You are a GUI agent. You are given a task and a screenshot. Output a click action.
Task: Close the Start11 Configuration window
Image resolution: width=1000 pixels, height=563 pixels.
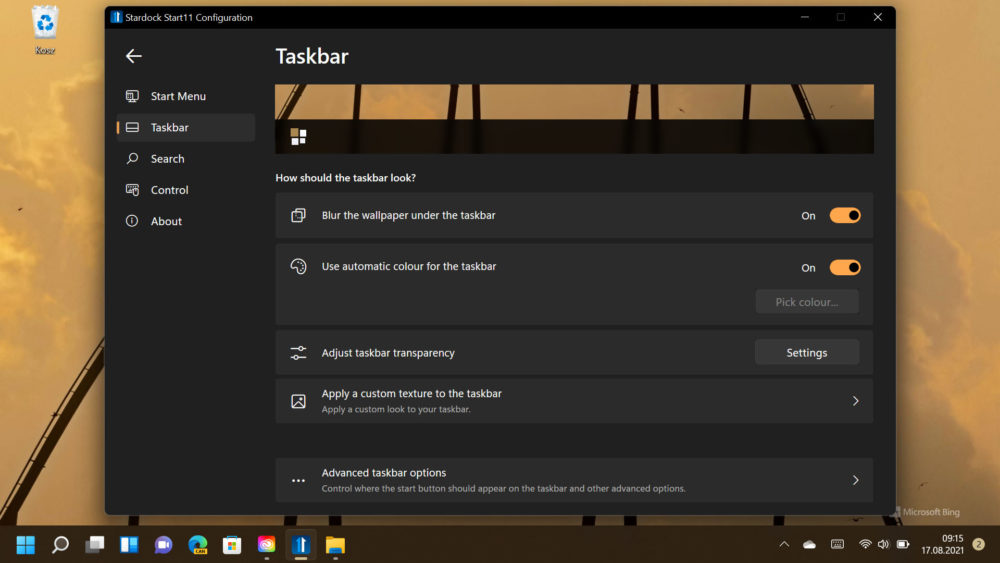(x=878, y=17)
